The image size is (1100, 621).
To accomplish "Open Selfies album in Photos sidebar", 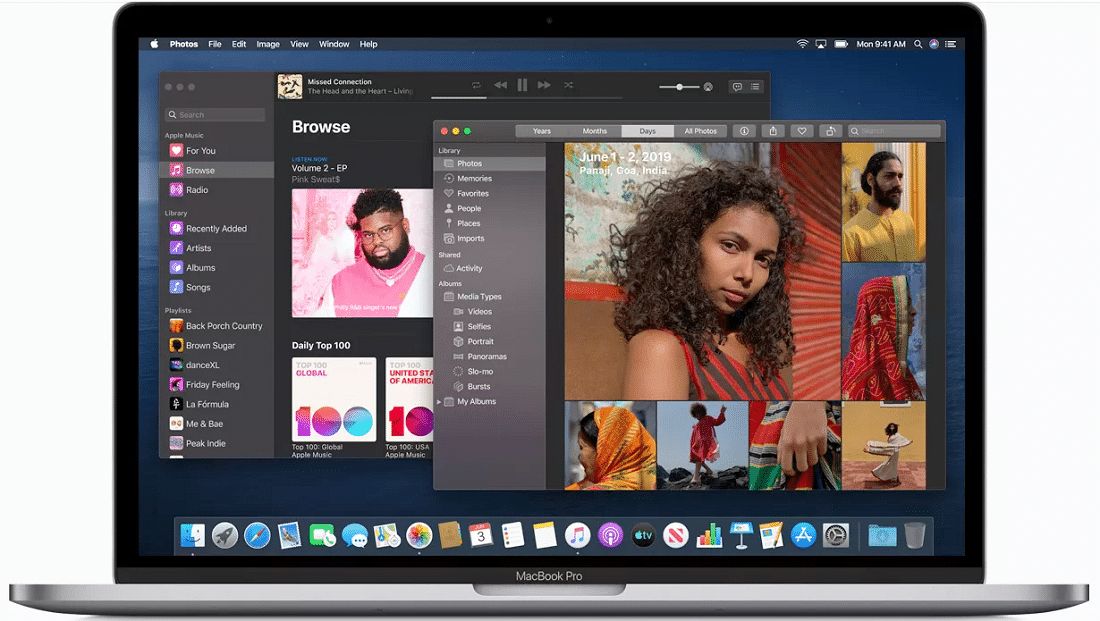I will tap(490, 326).
